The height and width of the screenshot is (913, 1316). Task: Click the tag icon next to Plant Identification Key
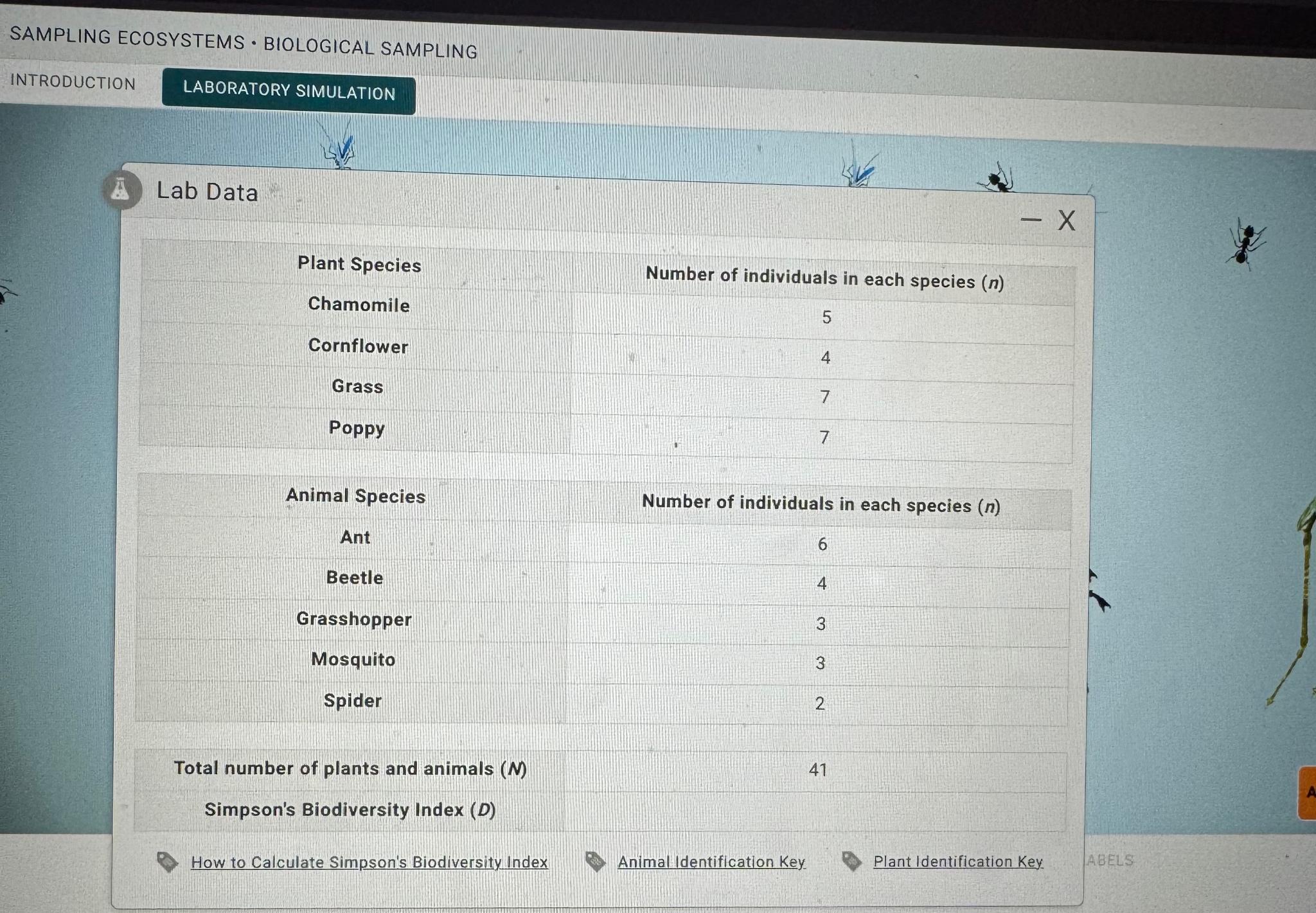coord(851,859)
